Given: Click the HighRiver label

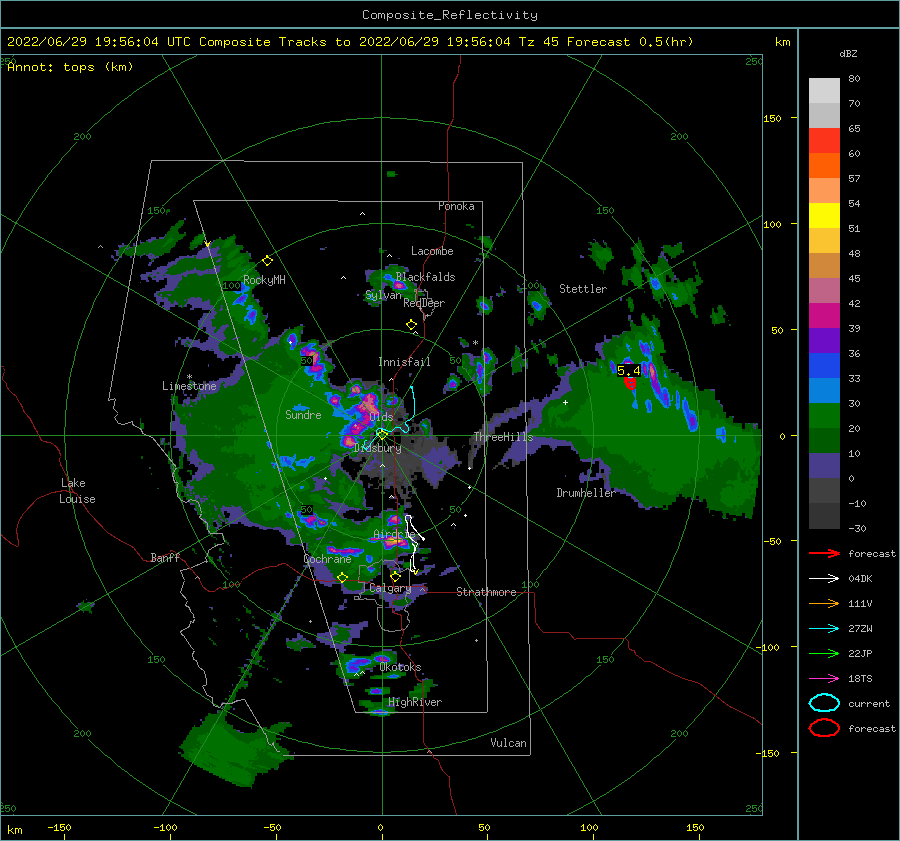Looking at the screenshot, I should tap(415, 702).
